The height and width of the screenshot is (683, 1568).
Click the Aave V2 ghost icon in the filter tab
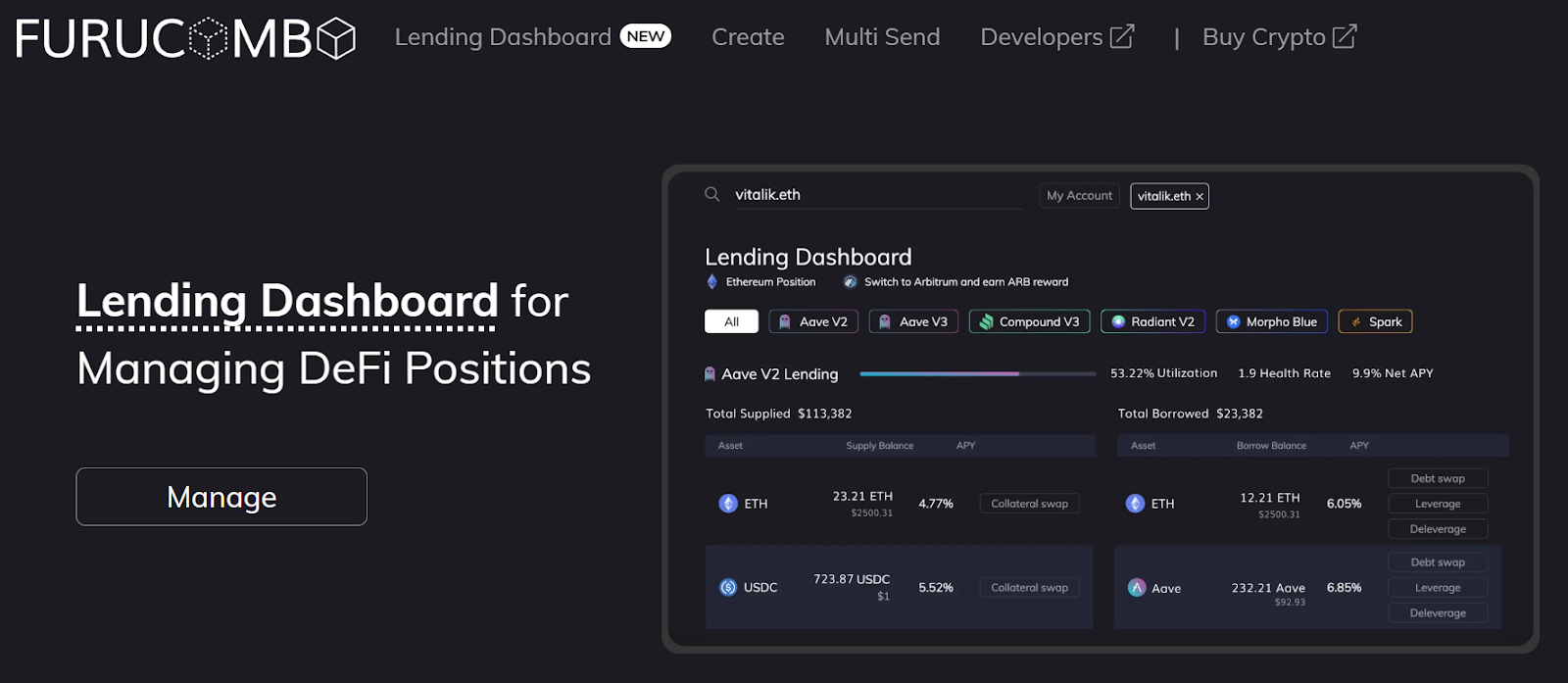coord(785,321)
